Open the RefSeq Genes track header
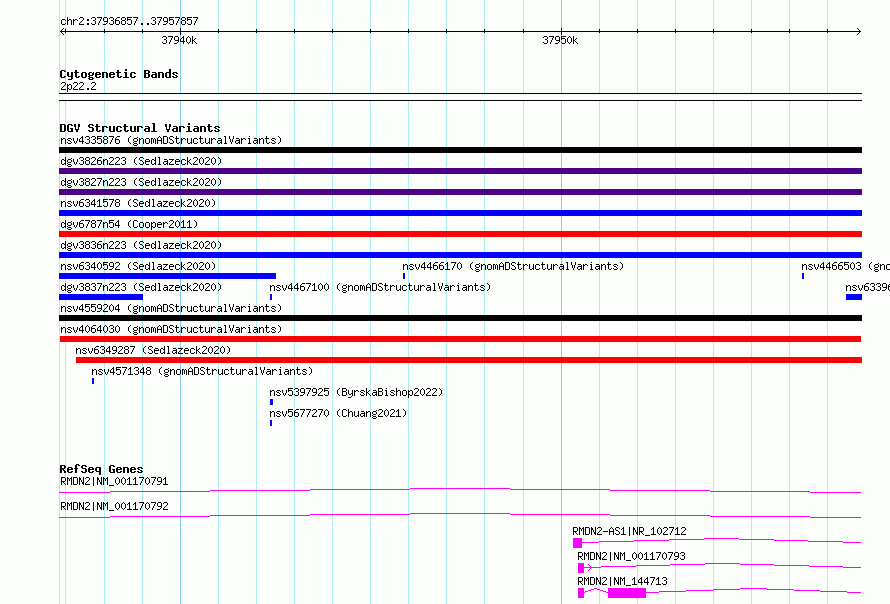This screenshot has height=604, width=890. tap(101, 469)
